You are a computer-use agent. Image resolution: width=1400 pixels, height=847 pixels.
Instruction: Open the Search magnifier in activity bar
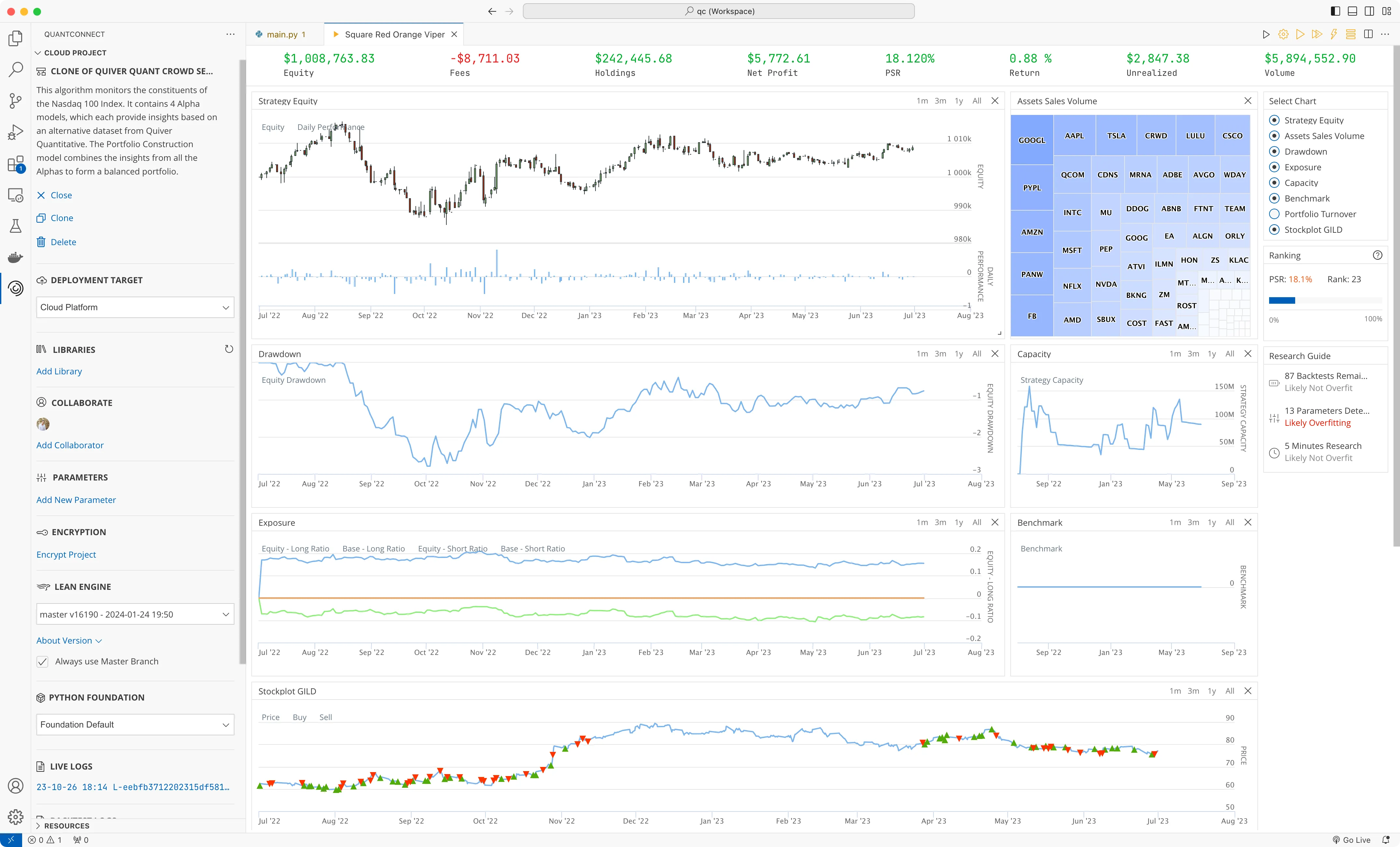pyautogui.click(x=15, y=70)
